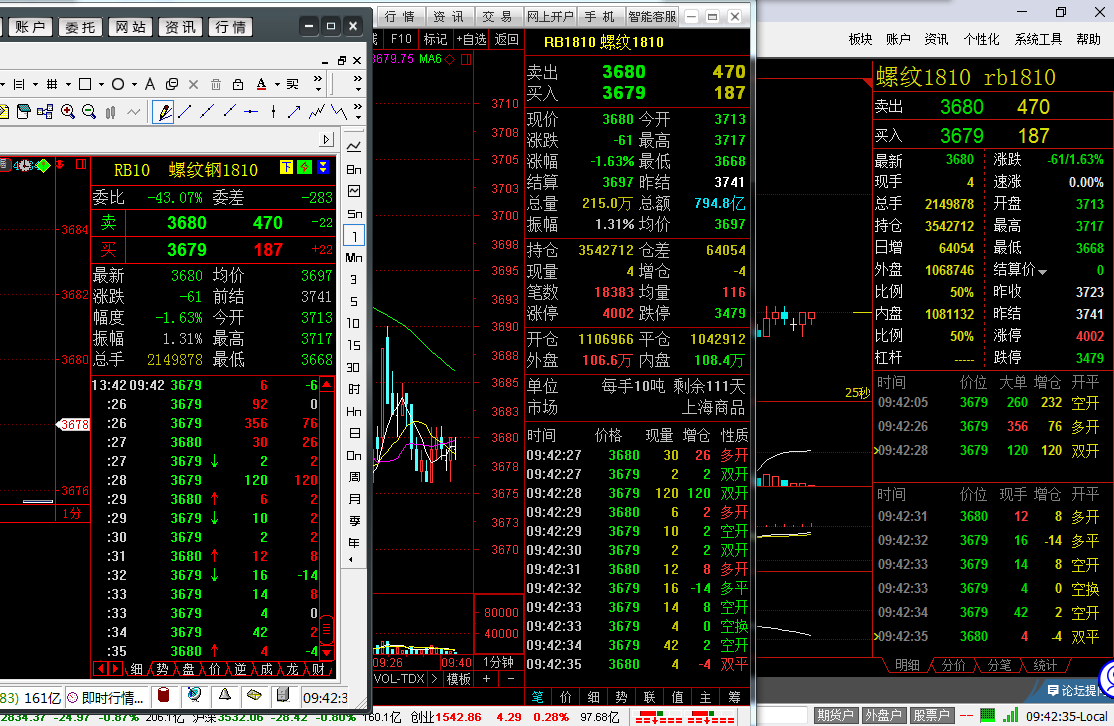Click the zoom out magnifier icon
The height and width of the screenshot is (726, 1114).
(x=89, y=112)
